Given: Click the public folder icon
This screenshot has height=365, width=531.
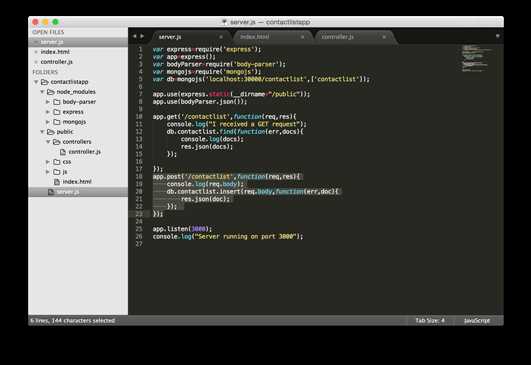Looking at the screenshot, I should [51, 132].
